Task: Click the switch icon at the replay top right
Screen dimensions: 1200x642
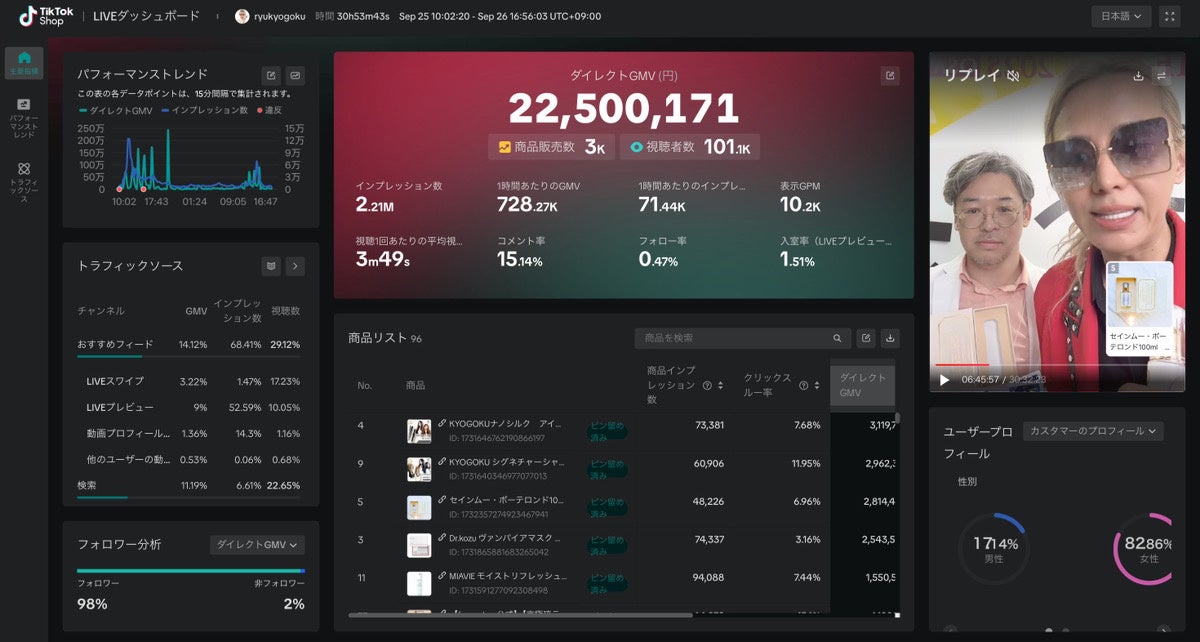Action: pyautogui.click(x=1162, y=75)
